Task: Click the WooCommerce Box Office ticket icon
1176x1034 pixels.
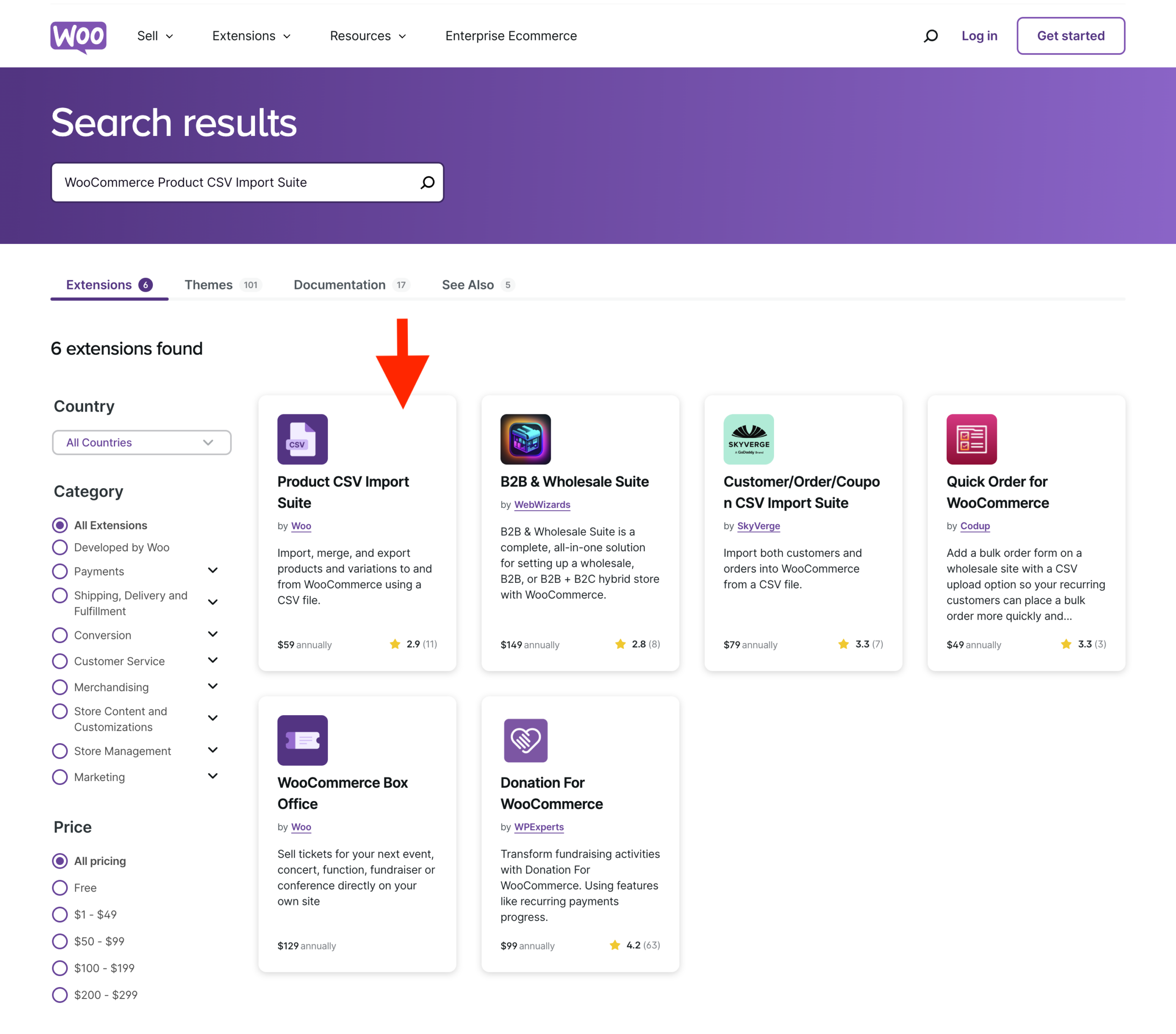Action: (302, 740)
